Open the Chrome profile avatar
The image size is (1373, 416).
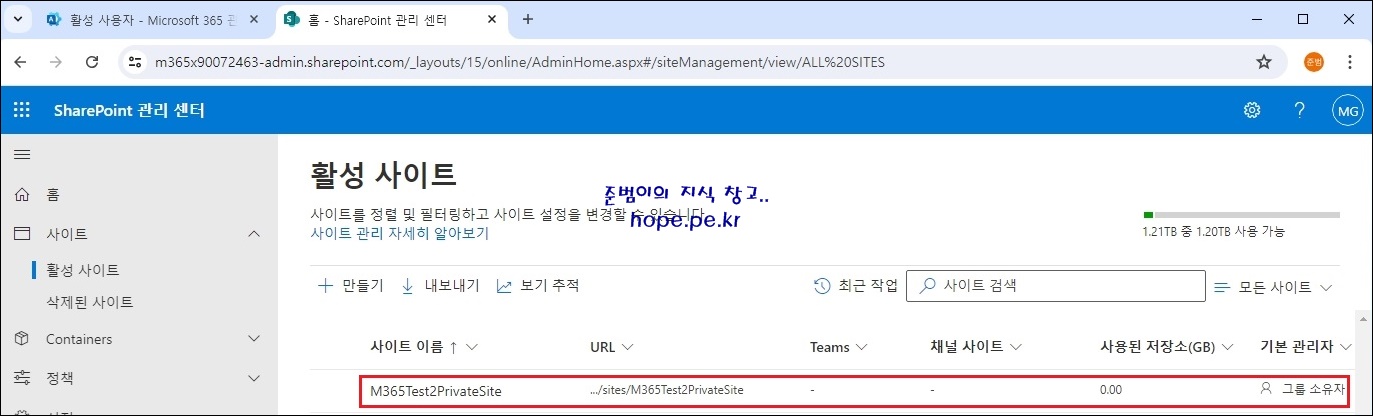pyautogui.click(x=1313, y=62)
